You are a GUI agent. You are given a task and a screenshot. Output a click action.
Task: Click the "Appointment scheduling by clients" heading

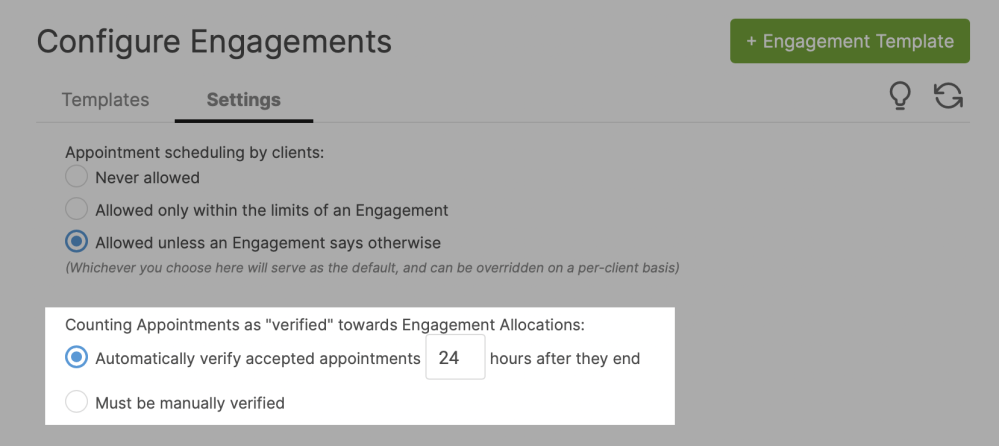(195, 153)
